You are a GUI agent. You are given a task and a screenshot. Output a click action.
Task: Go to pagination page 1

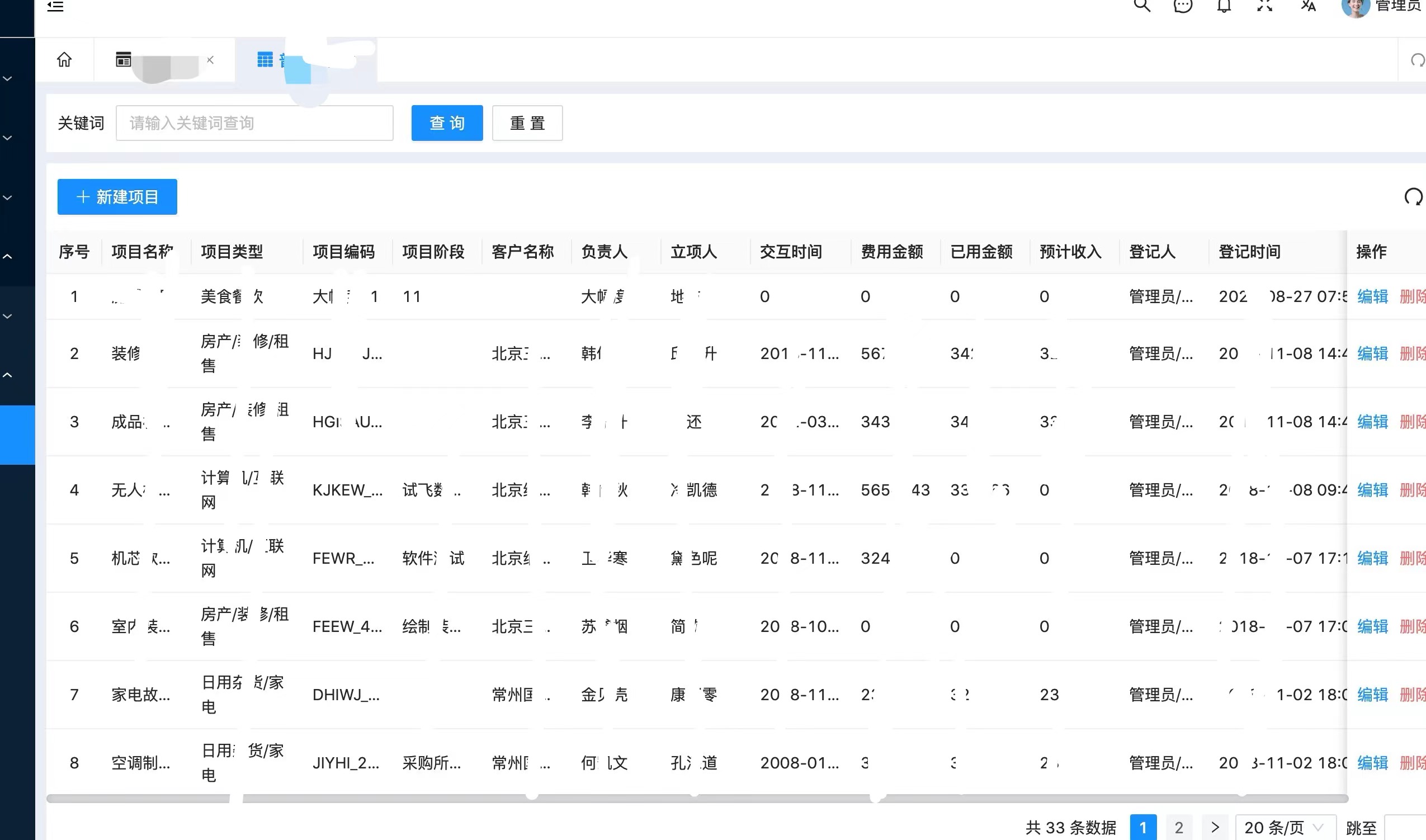1143,828
